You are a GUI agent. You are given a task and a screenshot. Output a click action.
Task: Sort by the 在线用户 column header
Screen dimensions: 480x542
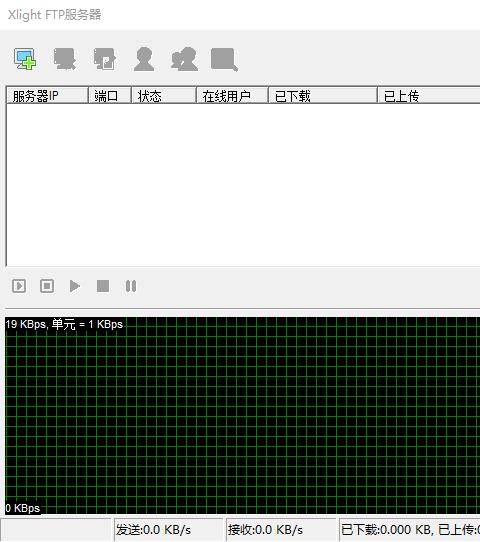click(232, 95)
